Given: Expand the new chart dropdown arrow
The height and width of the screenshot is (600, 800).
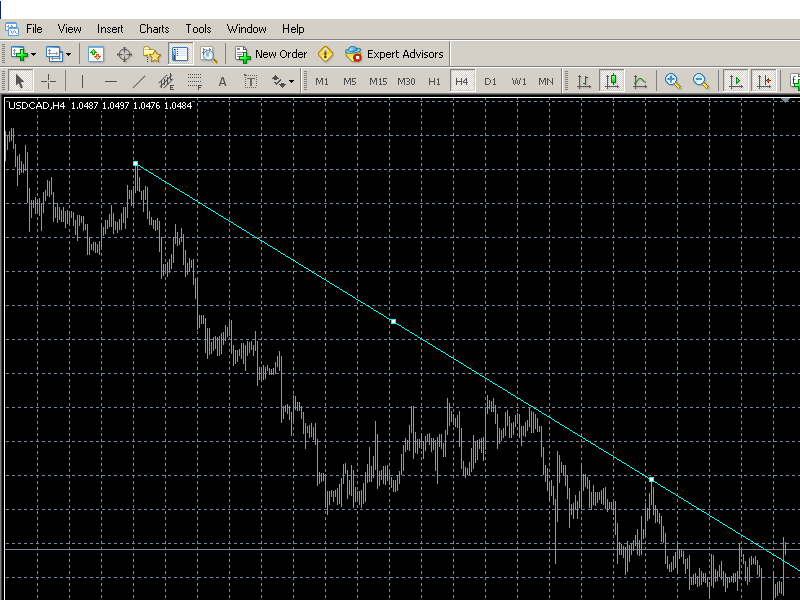Looking at the screenshot, I should pos(34,54).
